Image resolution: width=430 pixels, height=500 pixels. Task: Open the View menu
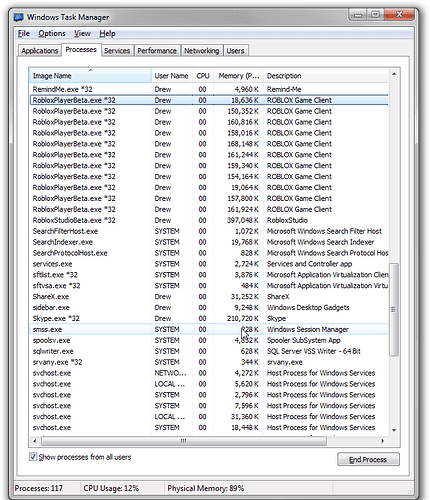[82, 33]
